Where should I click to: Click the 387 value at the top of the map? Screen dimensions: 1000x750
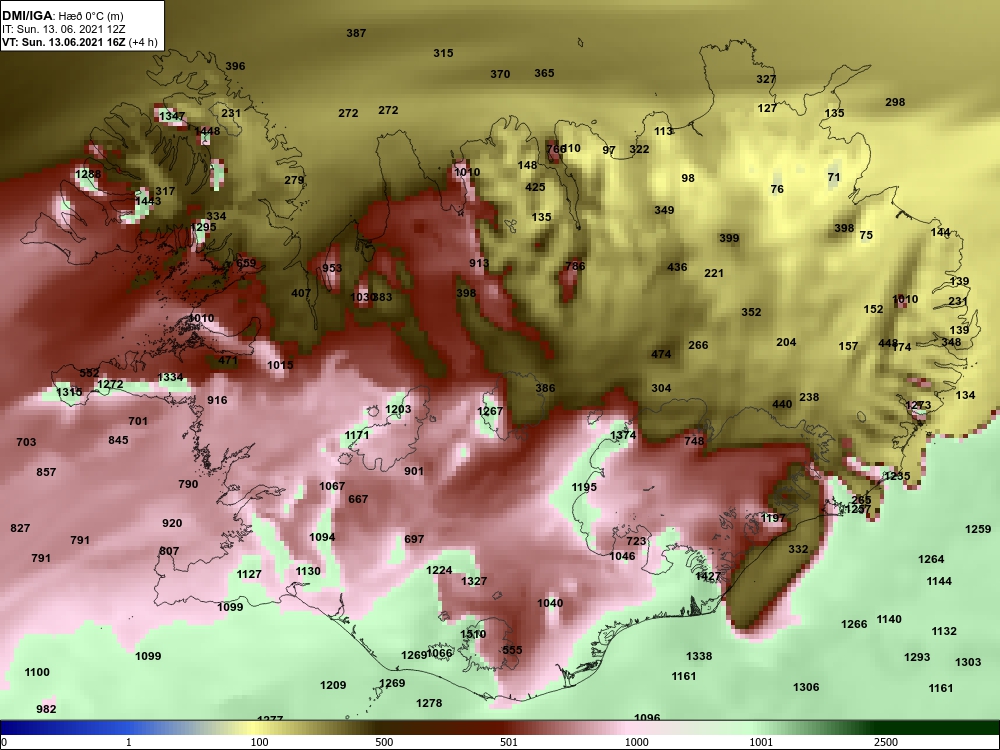coord(356,33)
